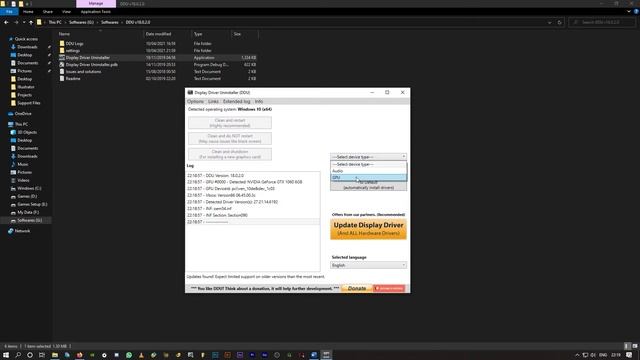Open Application Tools ribbon tab
Image resolution: width=640 pixels, height=360 pixels.
(x=96, y=12)
